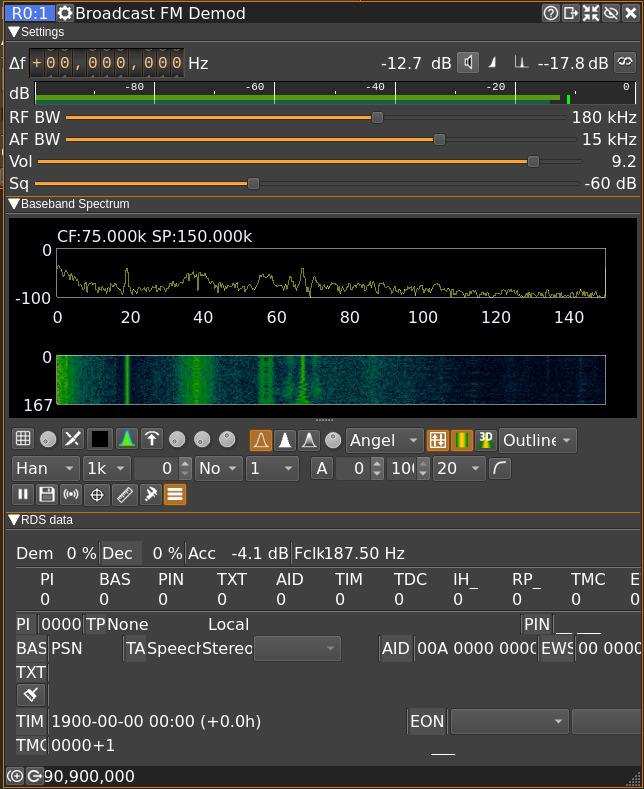This screenshot has height=789, width=644.
Task: Toggle the RDS link button in the settings row
Action: [x=625, y=63]
